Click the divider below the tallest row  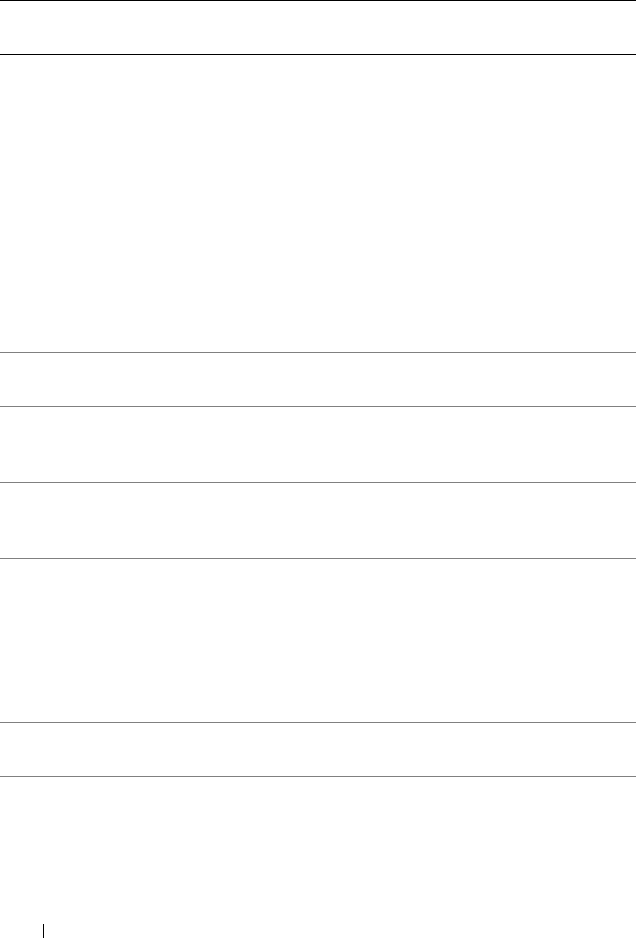click(x=320, y=351)
